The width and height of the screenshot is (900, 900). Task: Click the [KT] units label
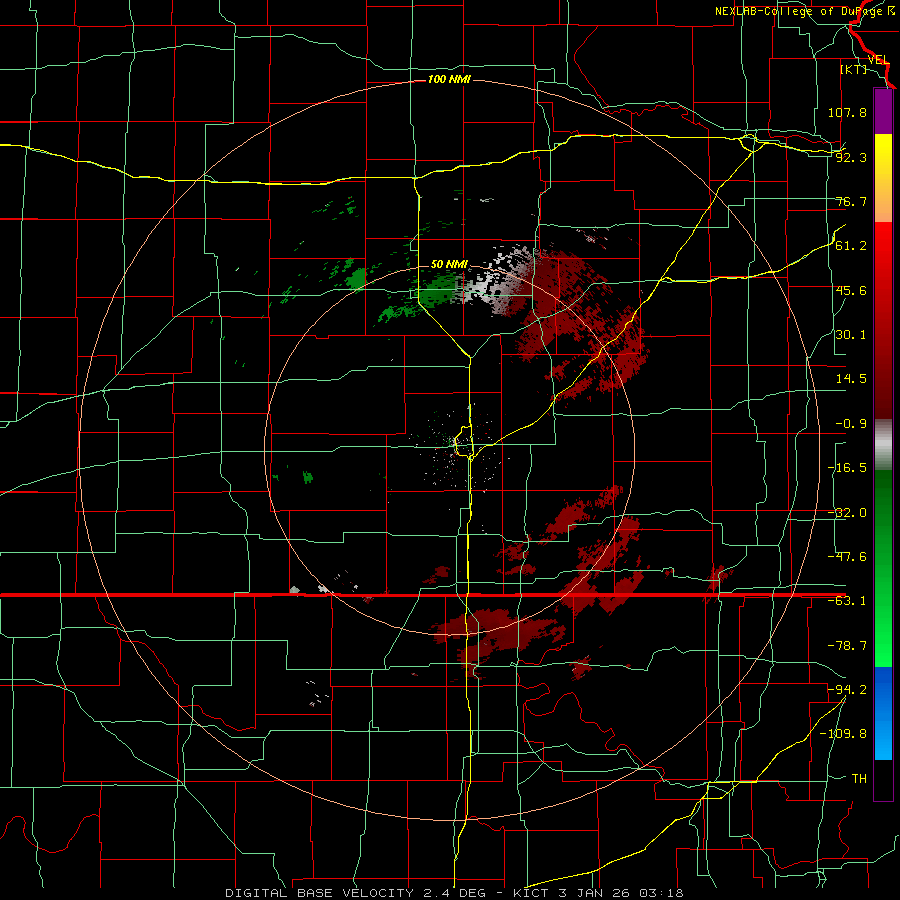(x=854, y=69)
